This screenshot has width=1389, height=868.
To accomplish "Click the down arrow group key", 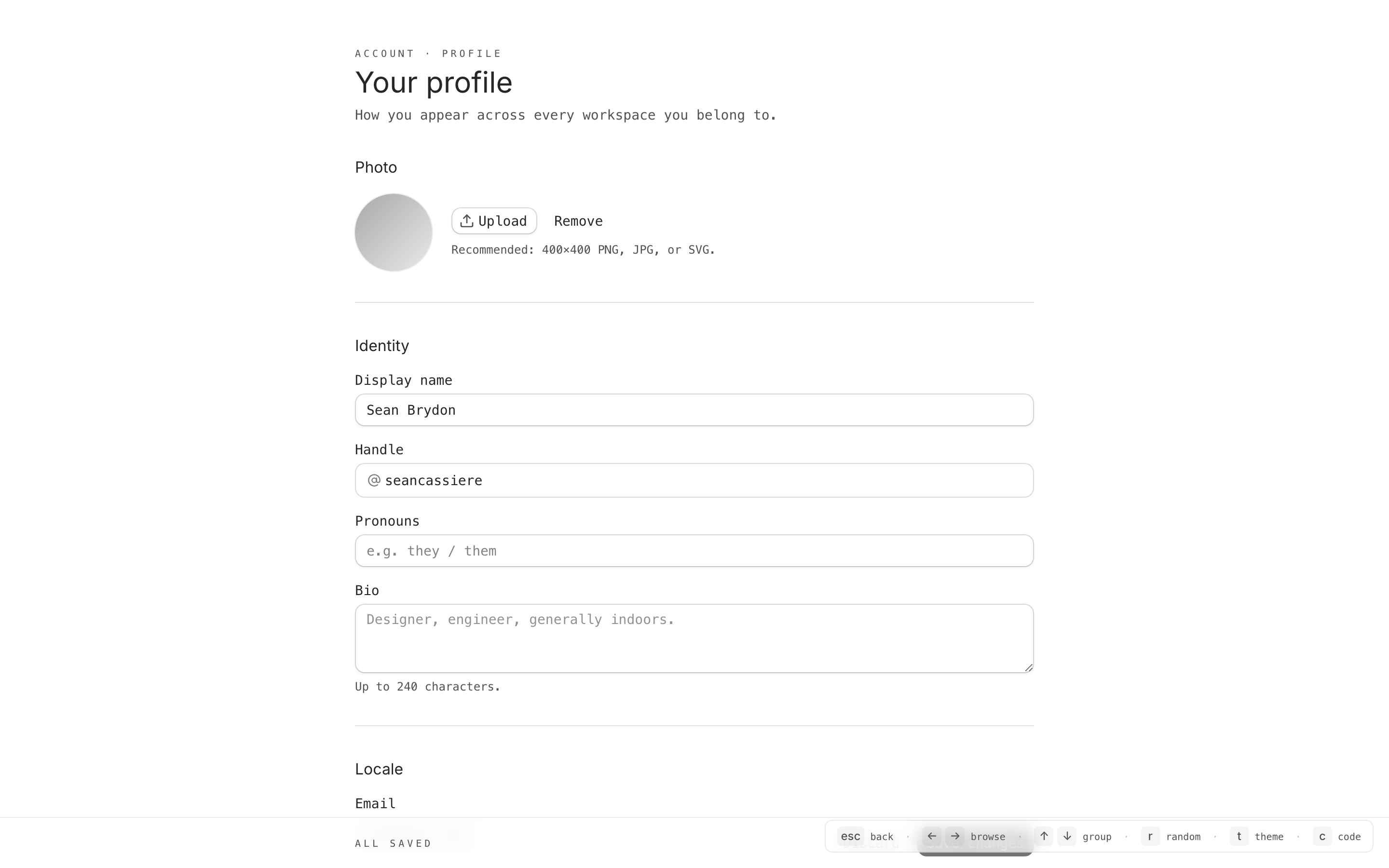I will click(x=1067, y=836).
